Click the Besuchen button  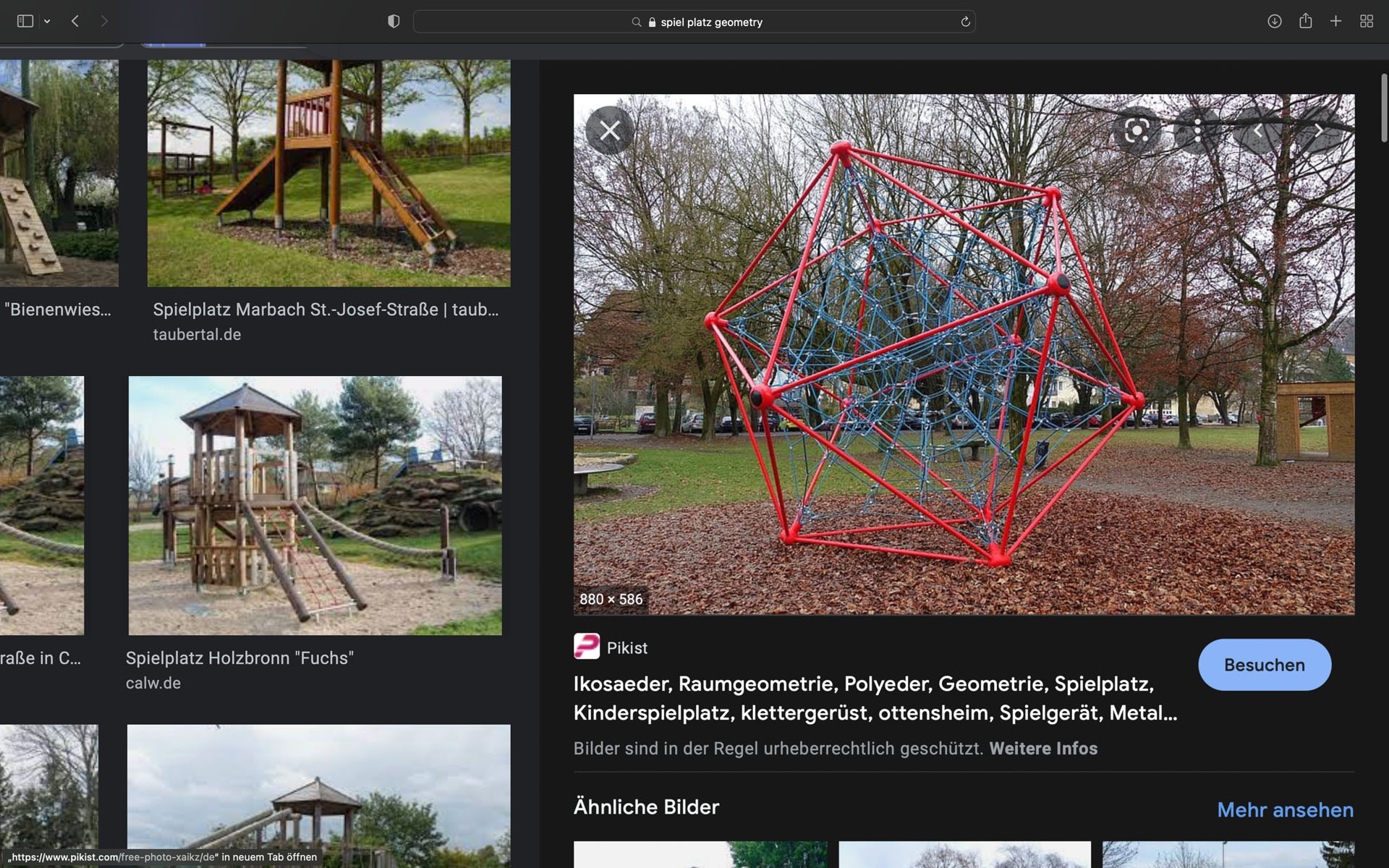tap(1265, 665)
